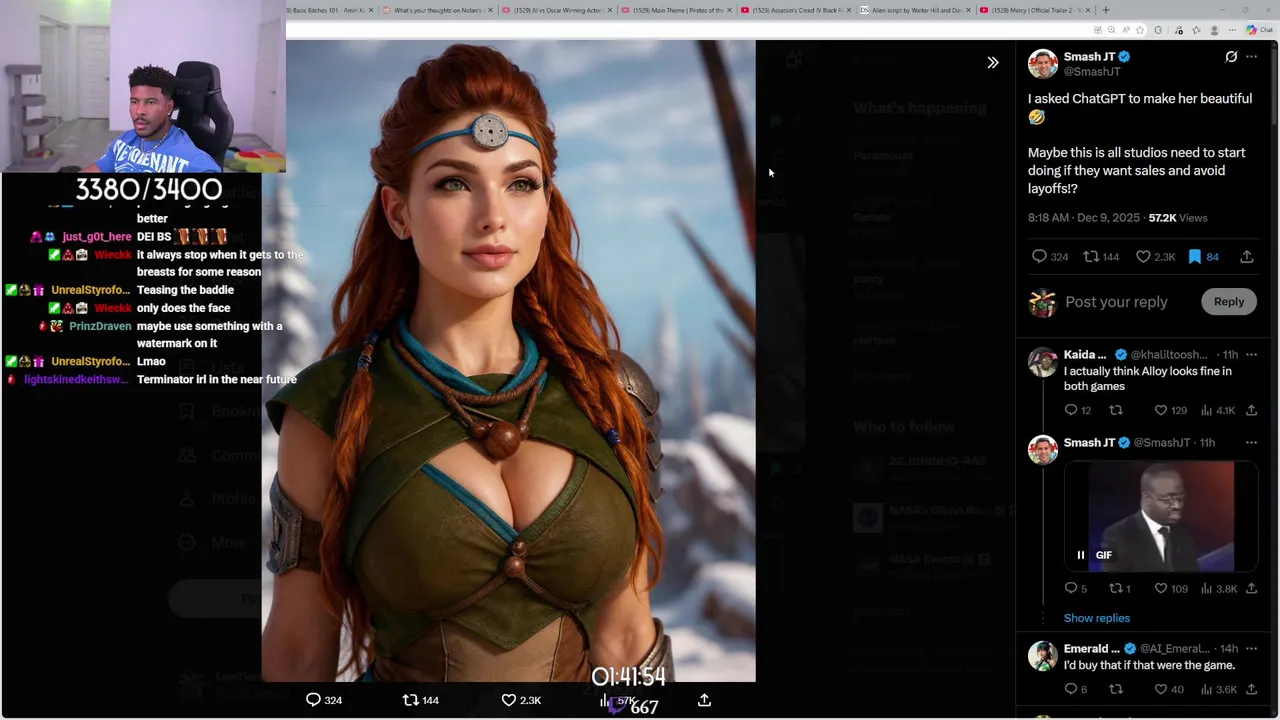
Task: Share Emerald's comment
Action: (x=1251, y=689)
